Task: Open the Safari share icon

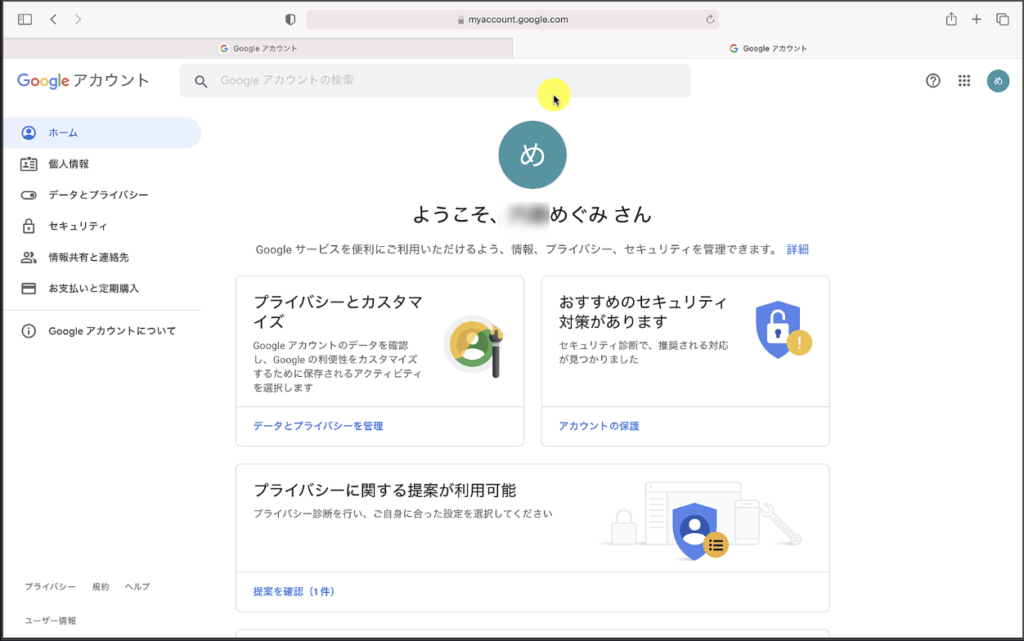Action: coord(952,19)
